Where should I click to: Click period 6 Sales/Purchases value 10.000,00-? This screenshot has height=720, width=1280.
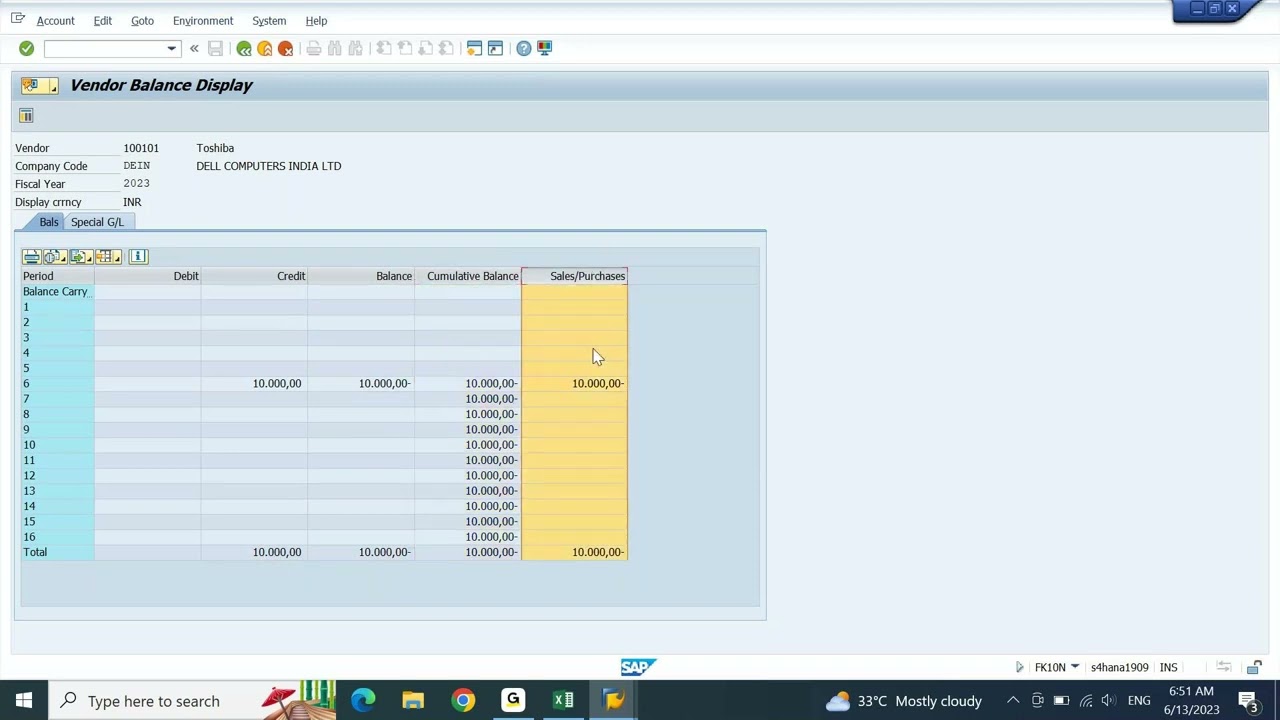pos(598,383)
